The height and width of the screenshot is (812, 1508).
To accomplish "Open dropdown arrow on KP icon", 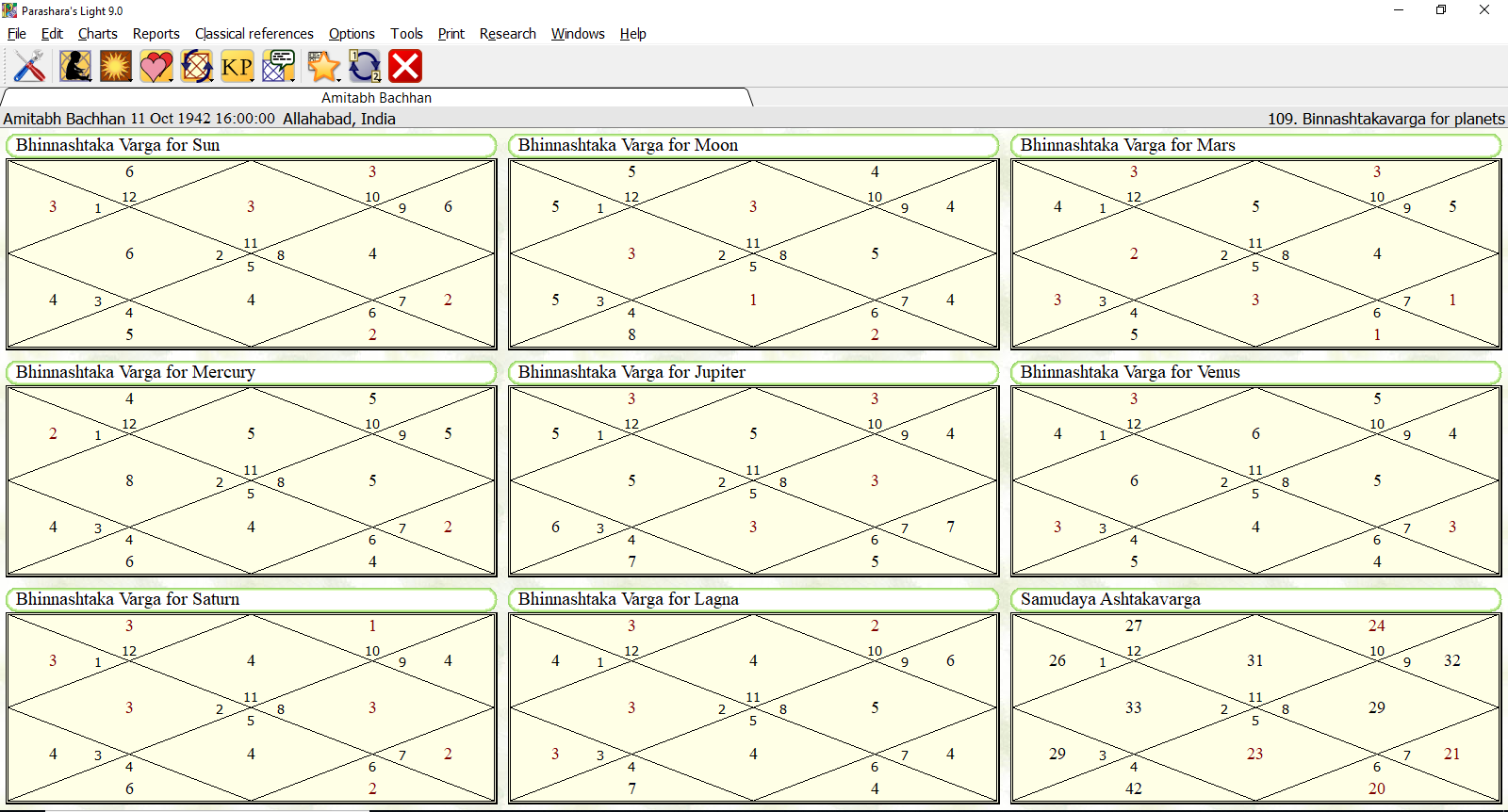I will pyautogui.click(x=252, y=78).
